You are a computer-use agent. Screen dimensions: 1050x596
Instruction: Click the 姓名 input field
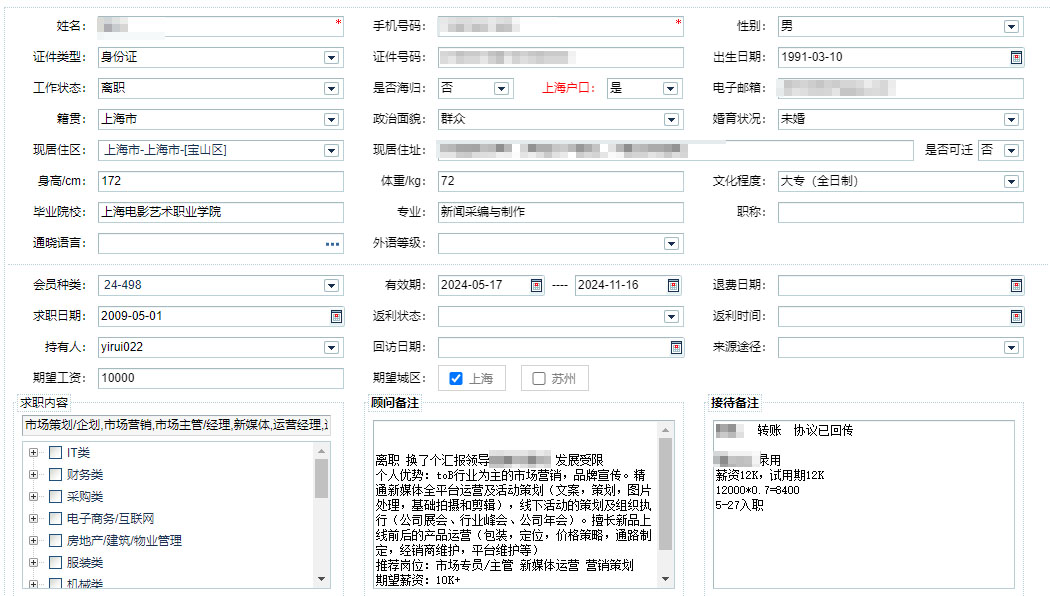[x=220, y=27]
